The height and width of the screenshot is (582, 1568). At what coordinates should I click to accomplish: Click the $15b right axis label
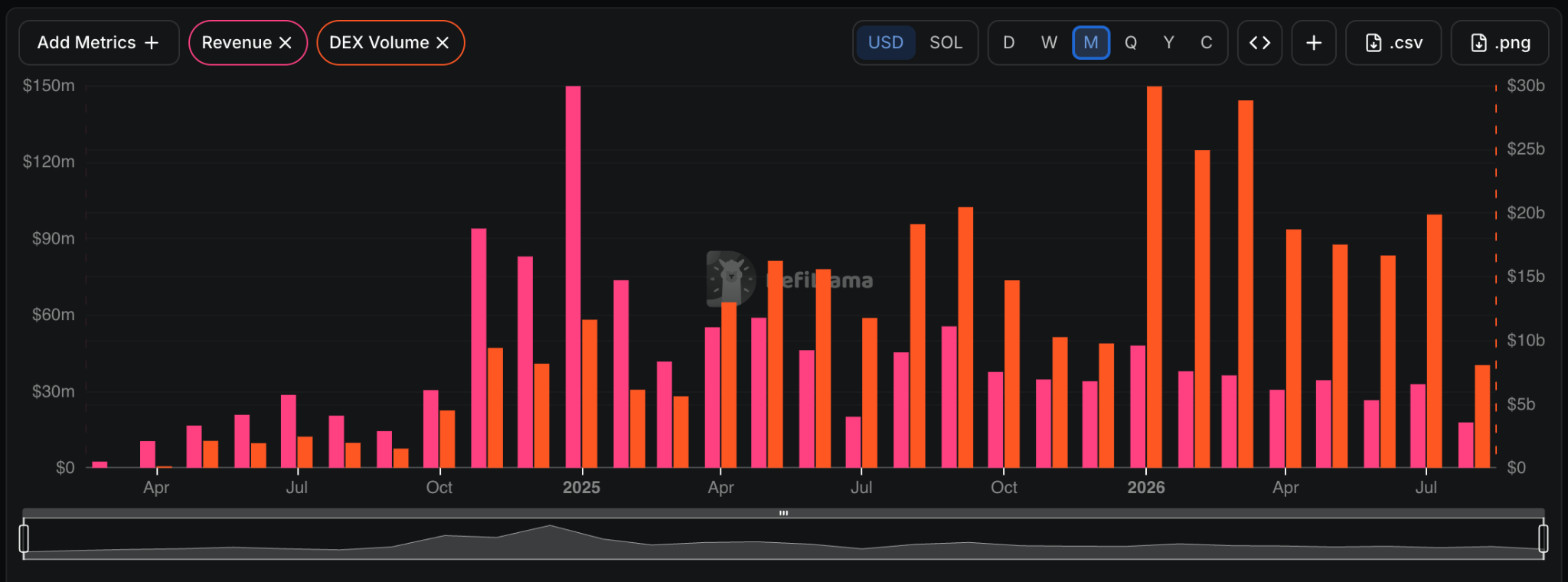1526,276
